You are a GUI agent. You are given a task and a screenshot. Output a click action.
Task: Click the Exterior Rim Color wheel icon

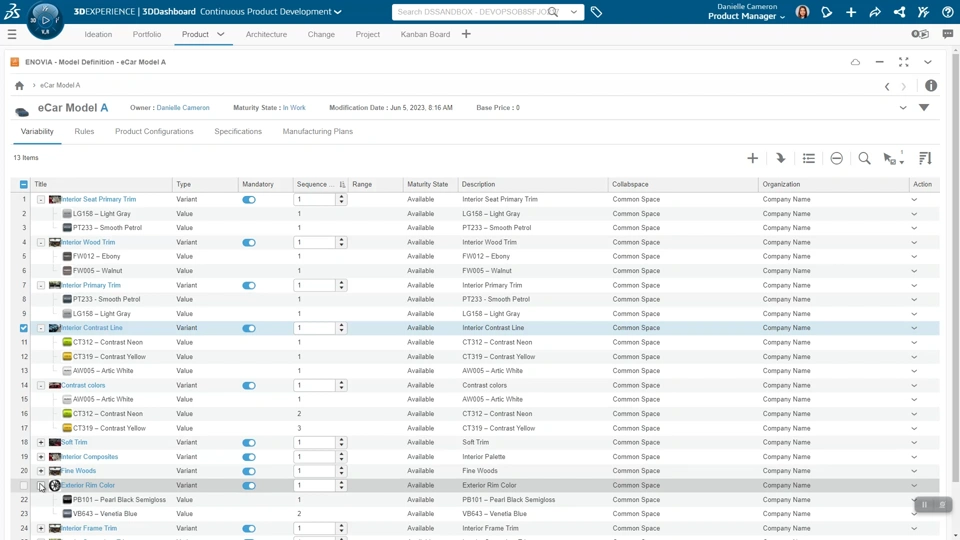point(54,485)
